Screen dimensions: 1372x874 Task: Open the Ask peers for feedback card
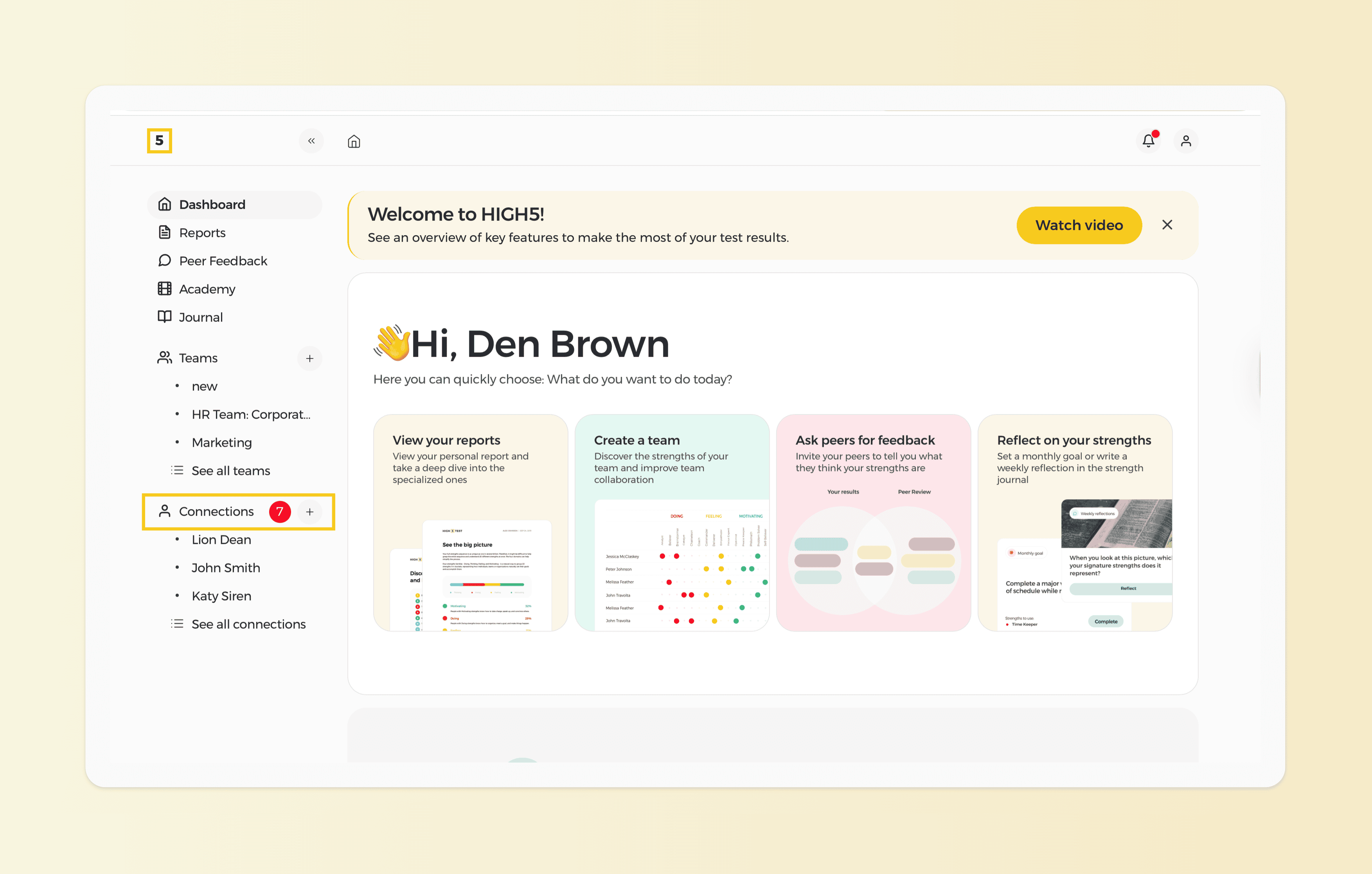pyautogui.click(x=874, y=522)
